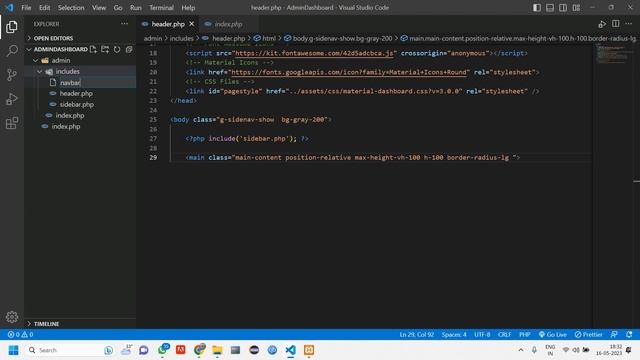Viewport: 640px width, 360px height.
Task: Change language mode via PHP
Action: pos(525,334)
